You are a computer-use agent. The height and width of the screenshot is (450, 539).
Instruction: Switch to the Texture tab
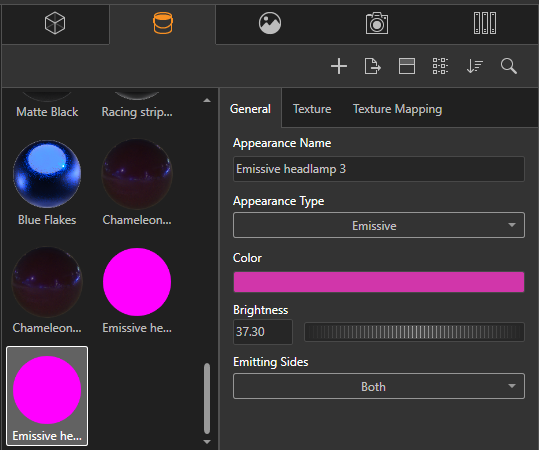tap(312, 109)
